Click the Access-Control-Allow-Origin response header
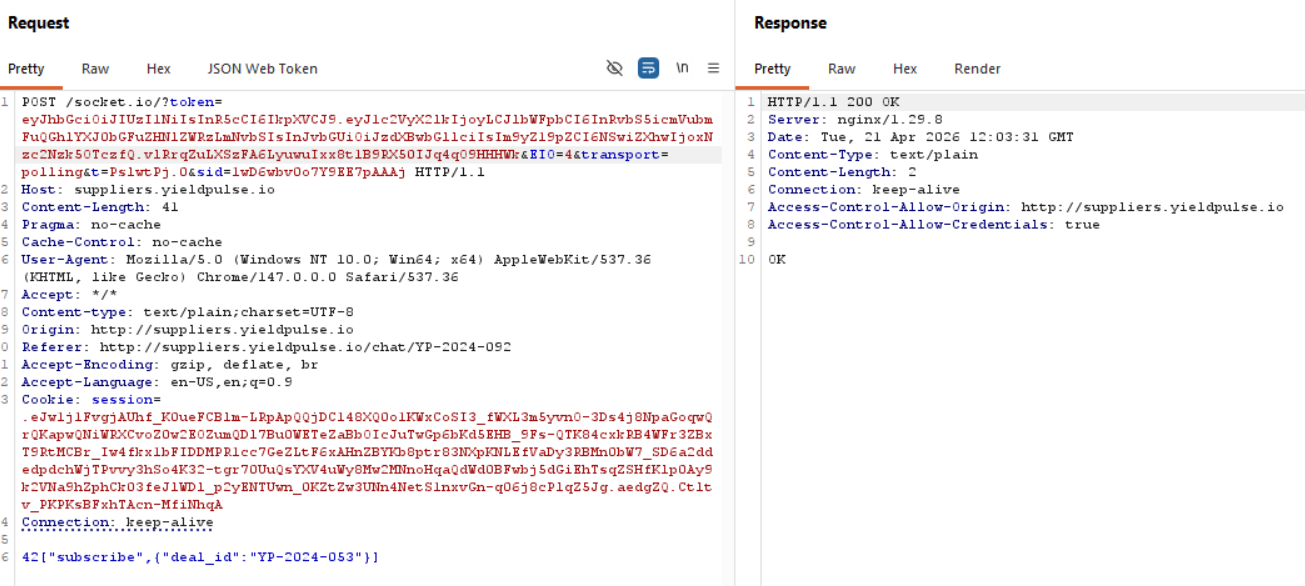This screenshot has height=586, width=1305. click(1025, 207)
